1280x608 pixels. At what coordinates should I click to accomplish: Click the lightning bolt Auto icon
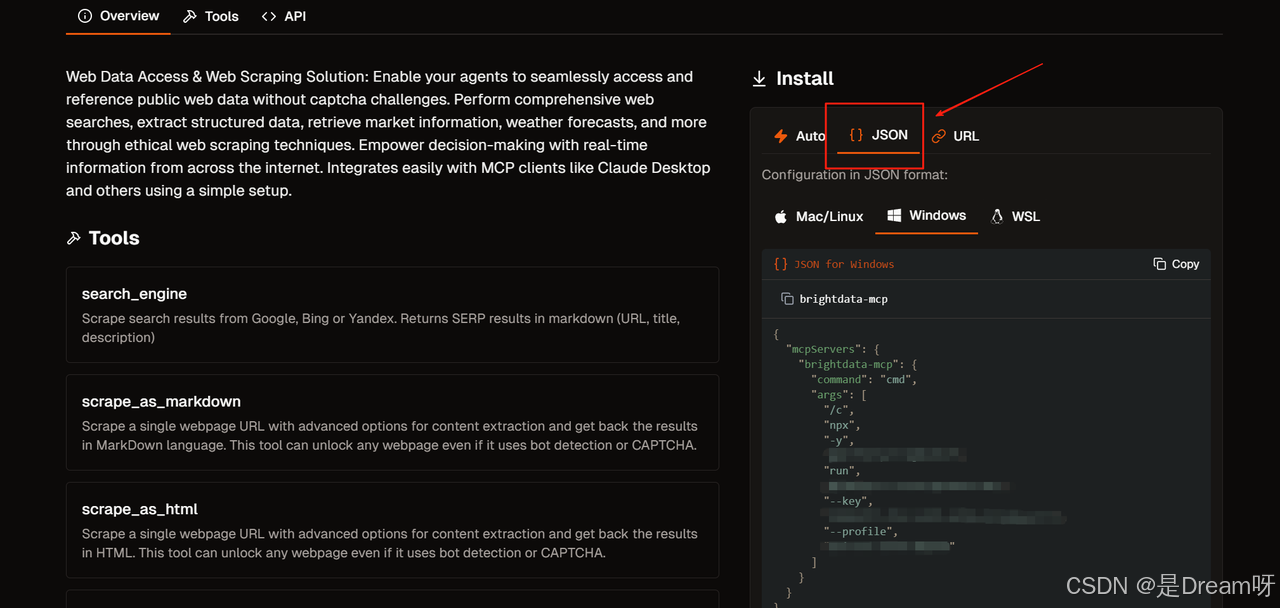point(781,136)
